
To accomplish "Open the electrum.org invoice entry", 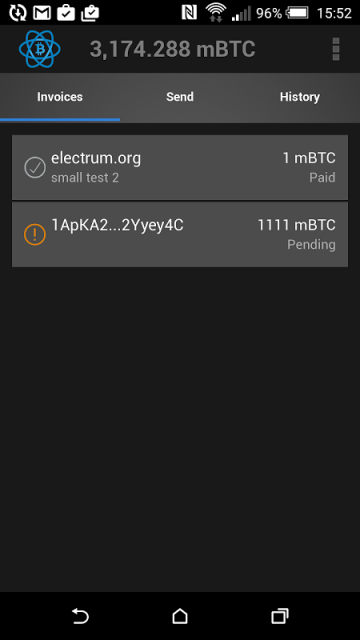I will tap(180, 167).
